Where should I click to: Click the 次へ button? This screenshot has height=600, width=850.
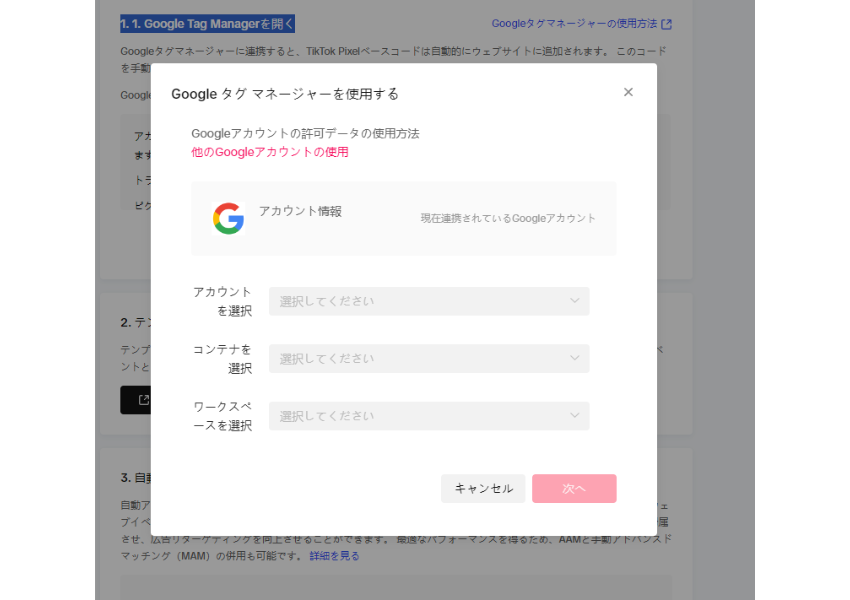pyautogui.click(x=574, y=488)
